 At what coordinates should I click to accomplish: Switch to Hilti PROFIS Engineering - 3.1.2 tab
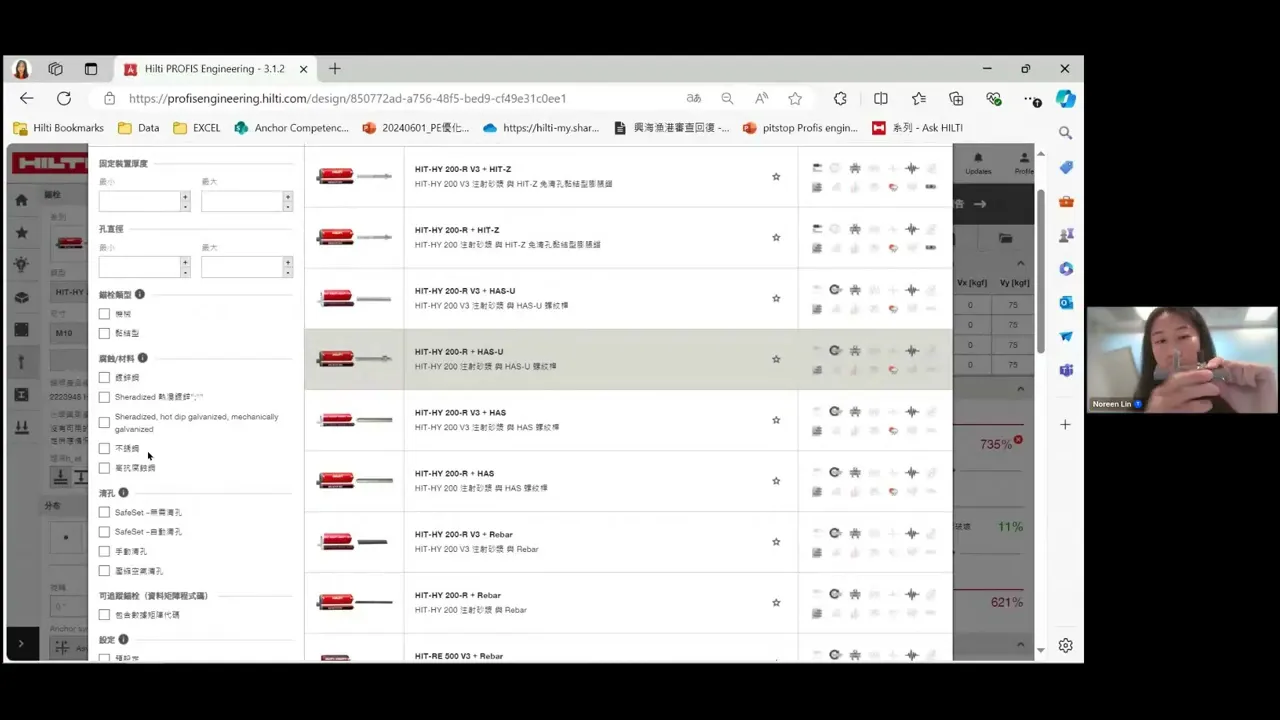[x=215, y=69]
